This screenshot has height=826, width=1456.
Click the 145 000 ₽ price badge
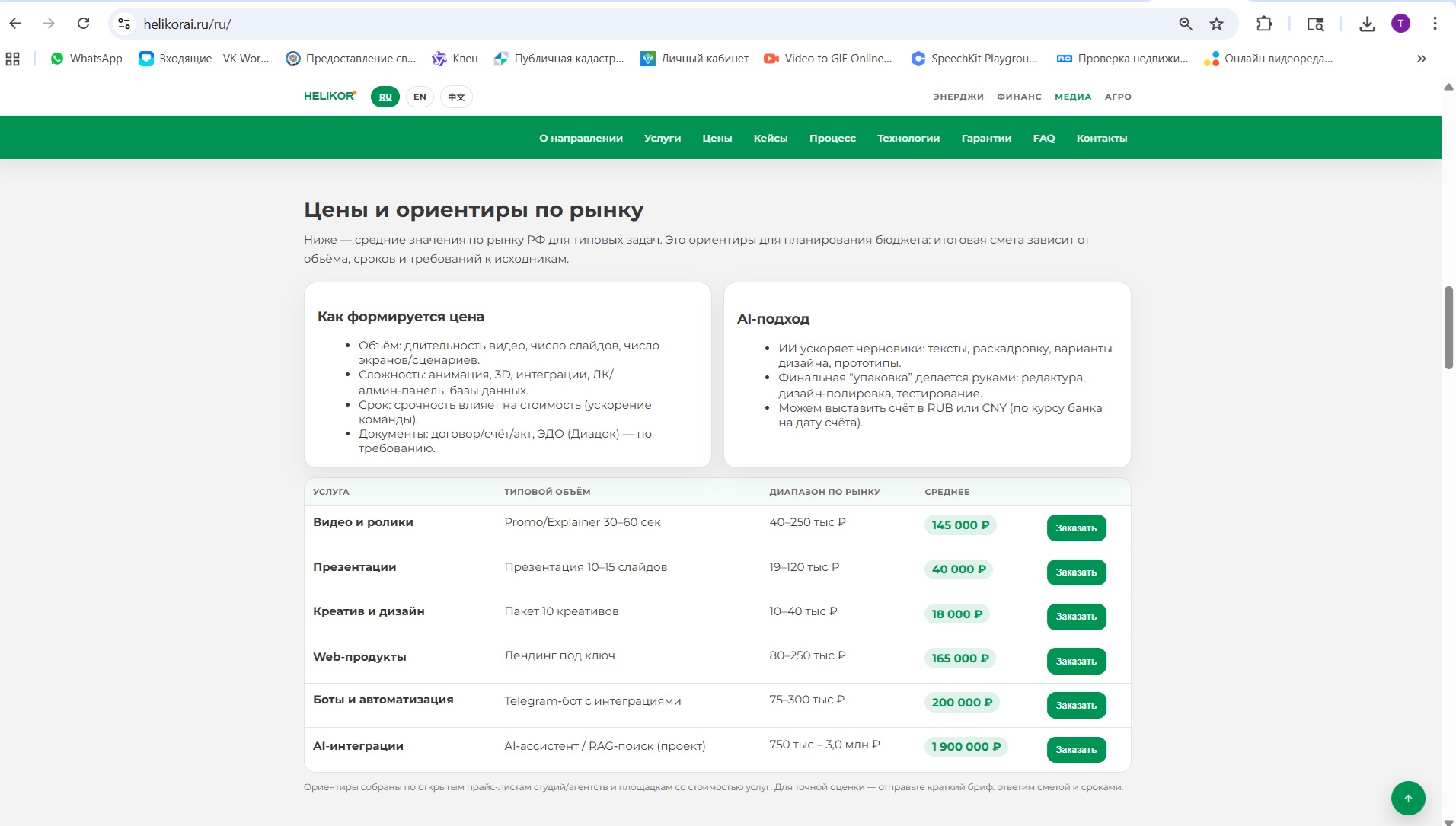pos(960,525)
